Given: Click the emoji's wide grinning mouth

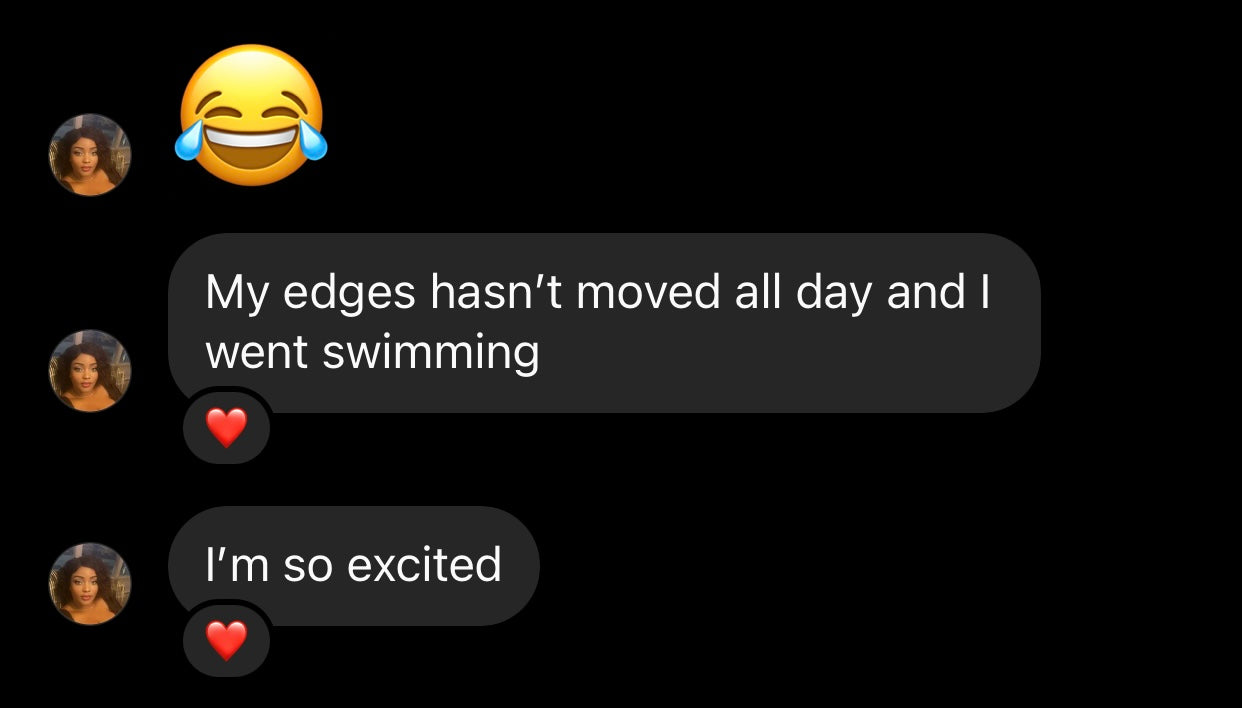Looking at the screenshot, I should tap(252, 148).
